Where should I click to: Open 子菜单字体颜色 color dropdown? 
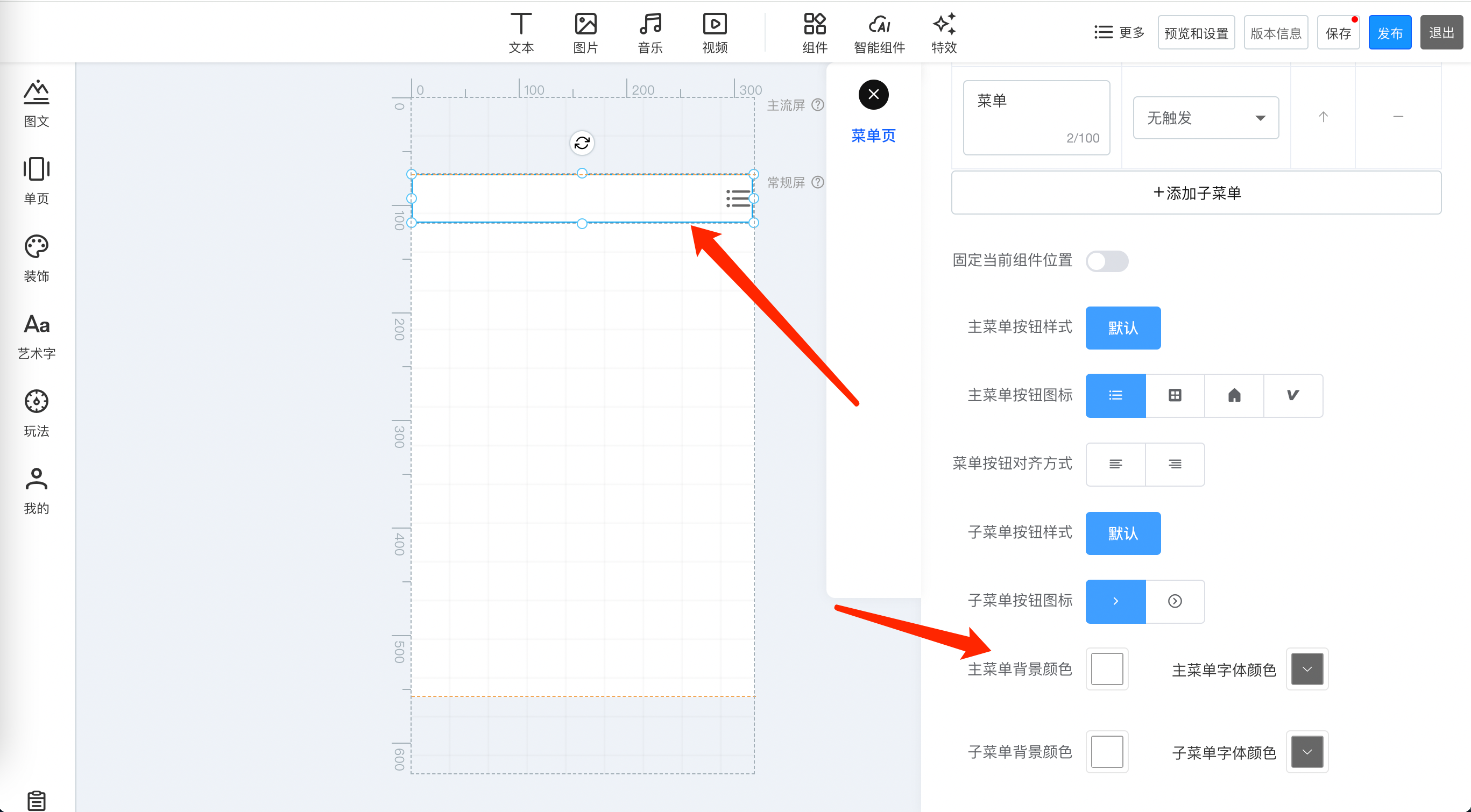[1306, 752]
